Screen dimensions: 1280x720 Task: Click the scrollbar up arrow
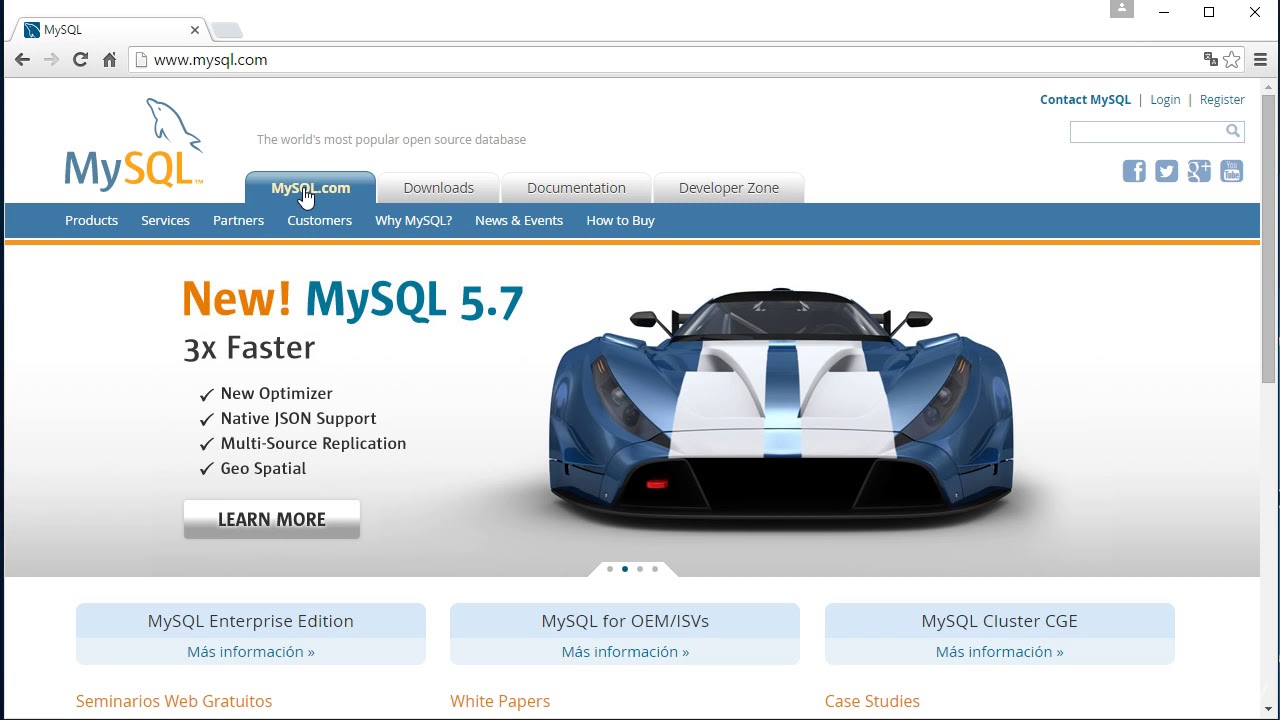click(1268, 87)
